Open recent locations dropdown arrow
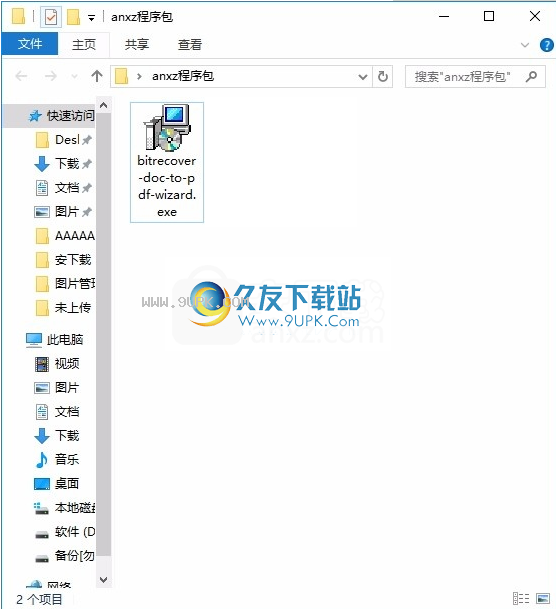This screenshot has width=556, height=609. pyautogui.click(x=74, y=77)
